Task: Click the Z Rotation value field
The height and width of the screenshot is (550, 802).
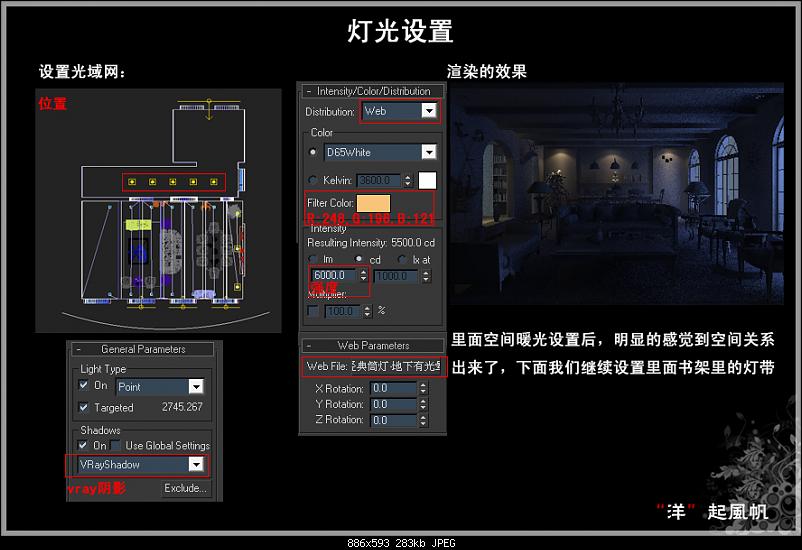Action: pos(394,420)
